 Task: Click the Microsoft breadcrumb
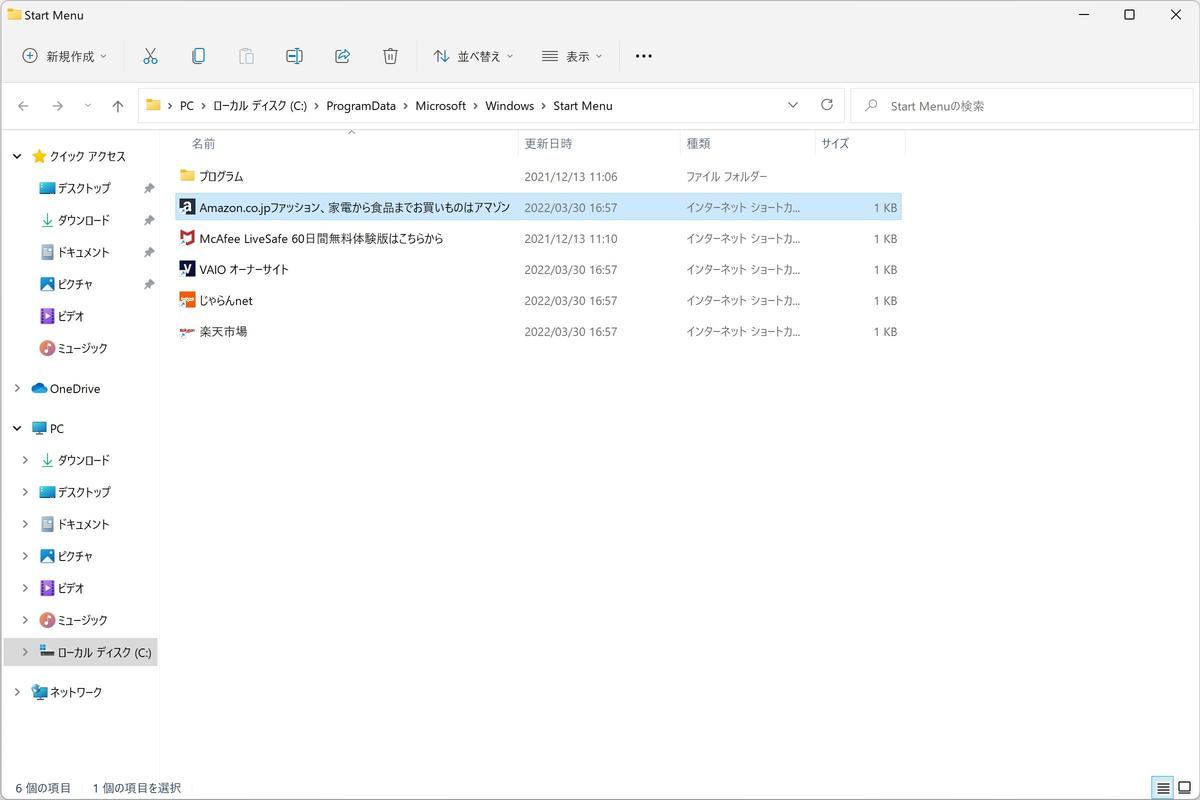click(441, 105)
